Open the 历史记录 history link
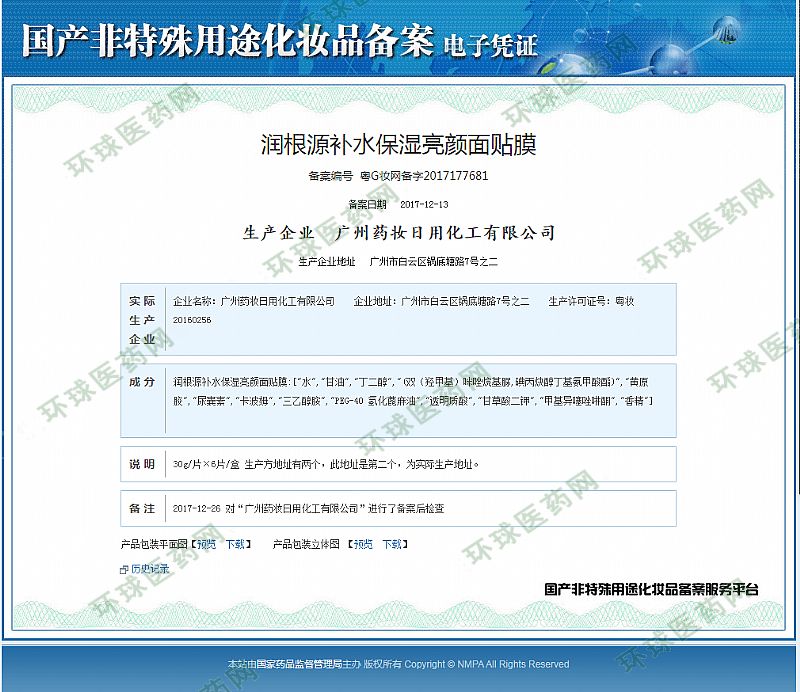800x692 pixels. point(150,569)
